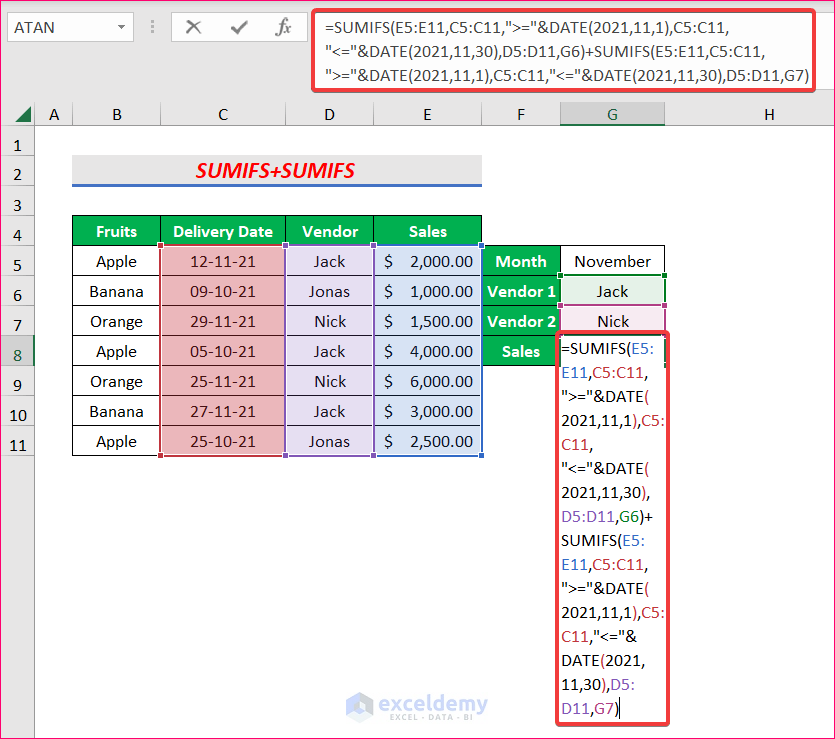This screenshot has width=835, height=739.
Task: Click the $ 1,000.00 sales cell
Action: 428,291
